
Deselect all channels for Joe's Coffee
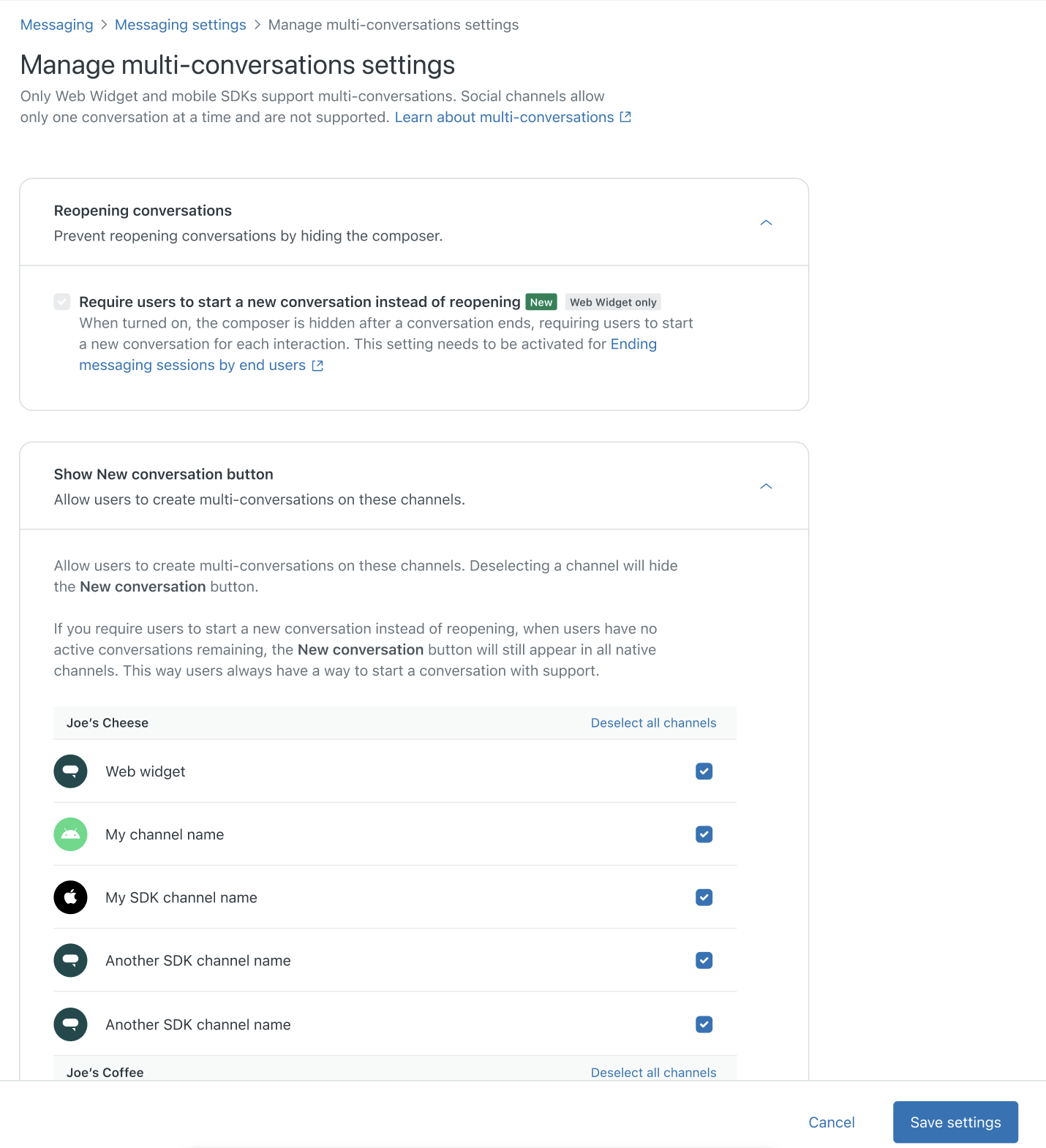pos(653,1072)
